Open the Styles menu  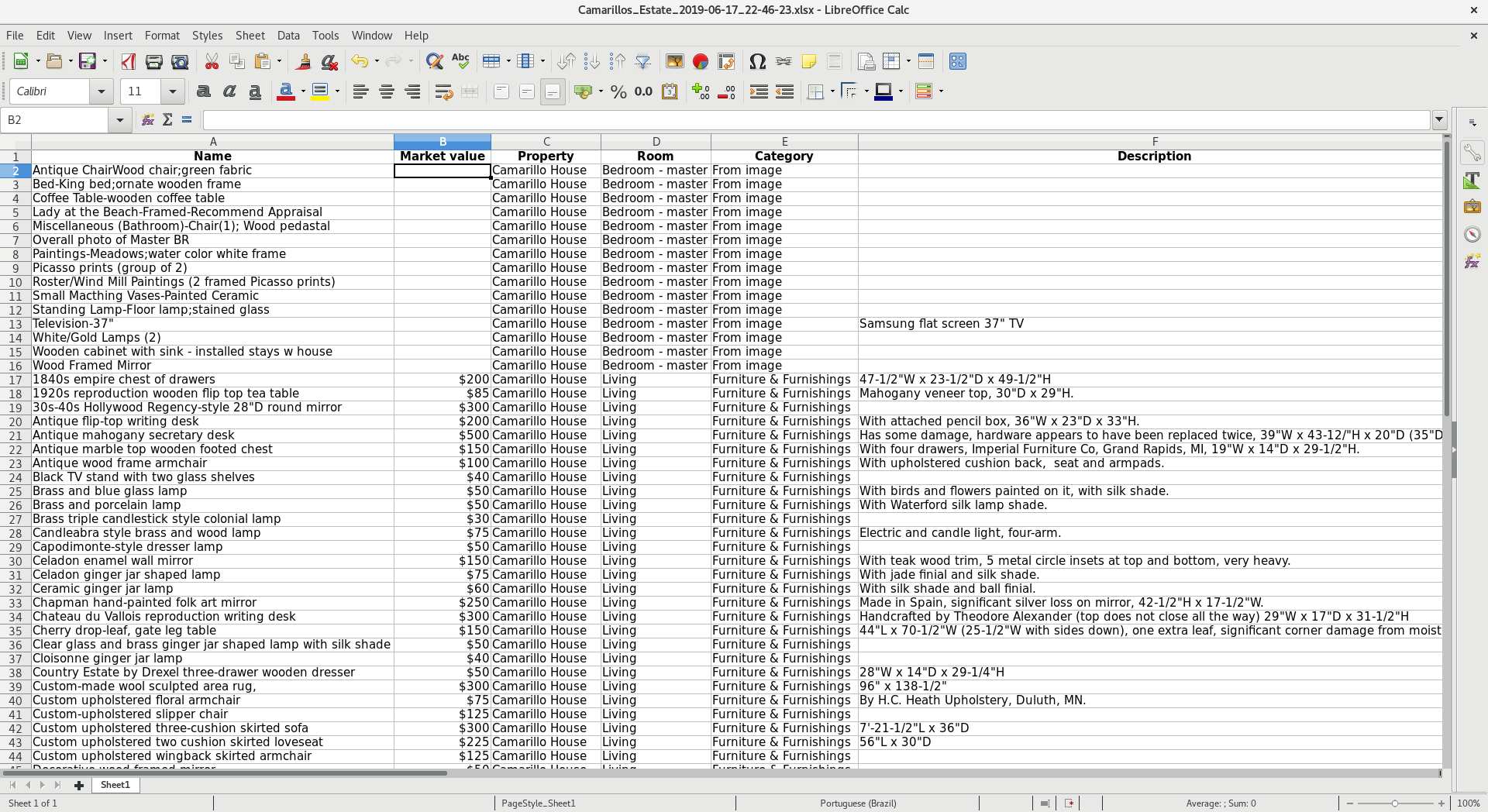point(207,36)
